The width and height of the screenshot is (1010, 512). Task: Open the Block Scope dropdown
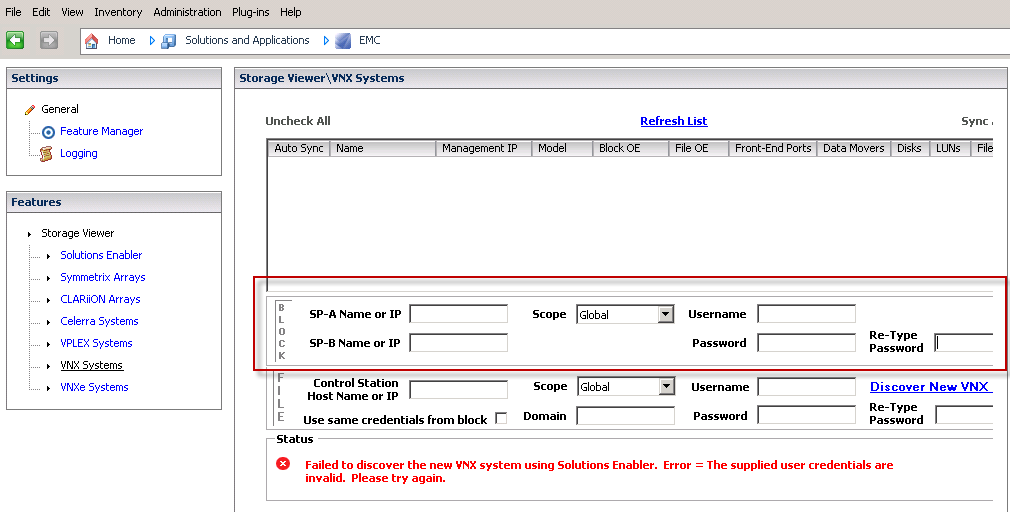(666, 314)
